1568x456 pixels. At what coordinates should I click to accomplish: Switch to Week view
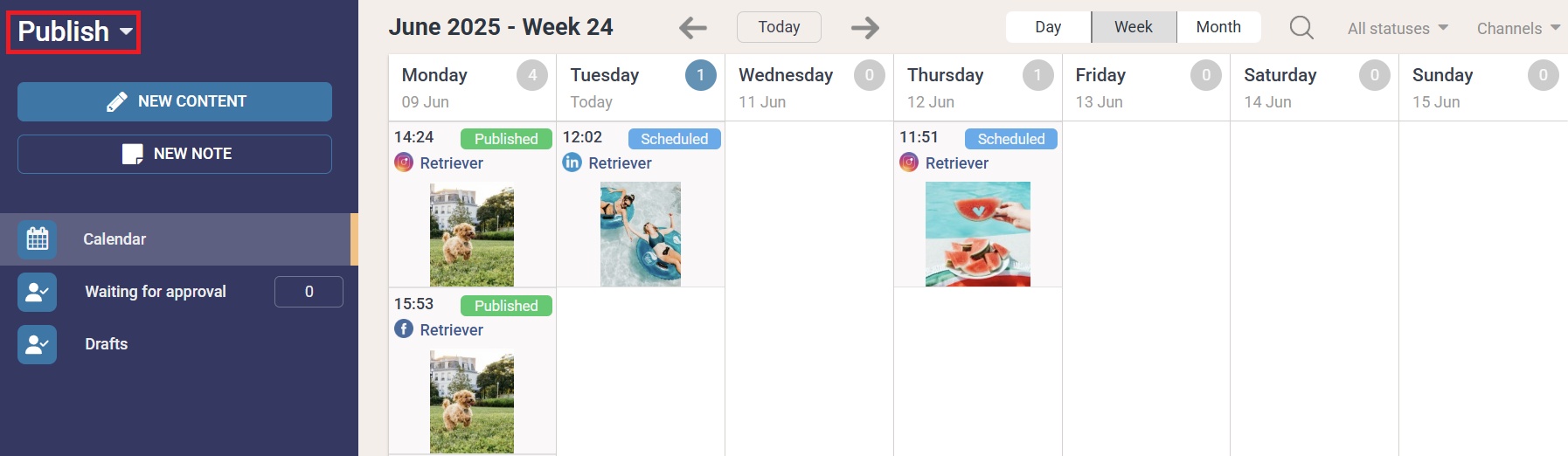1134,27
